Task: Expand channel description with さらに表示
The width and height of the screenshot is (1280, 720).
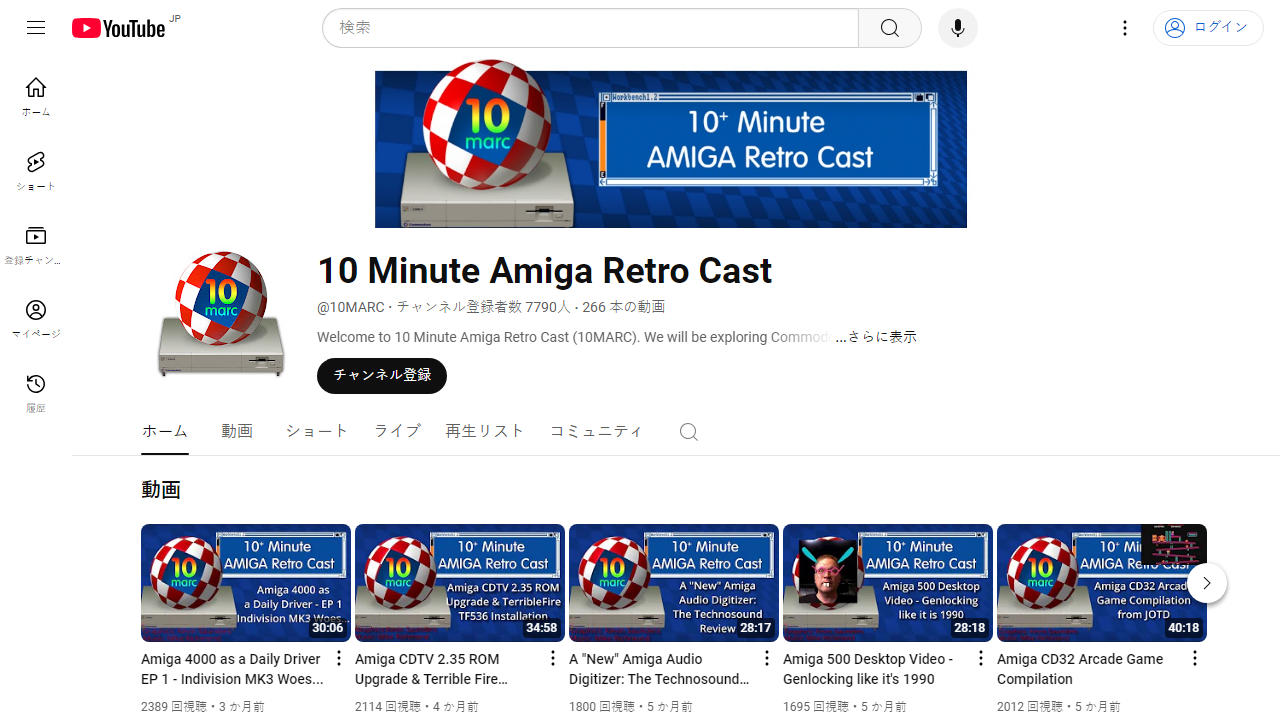Action: (x=876, y=337)
